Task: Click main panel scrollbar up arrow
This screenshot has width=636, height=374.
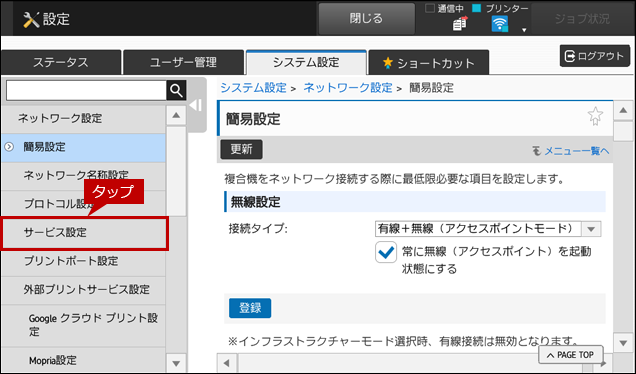Action: pos(623,110)
